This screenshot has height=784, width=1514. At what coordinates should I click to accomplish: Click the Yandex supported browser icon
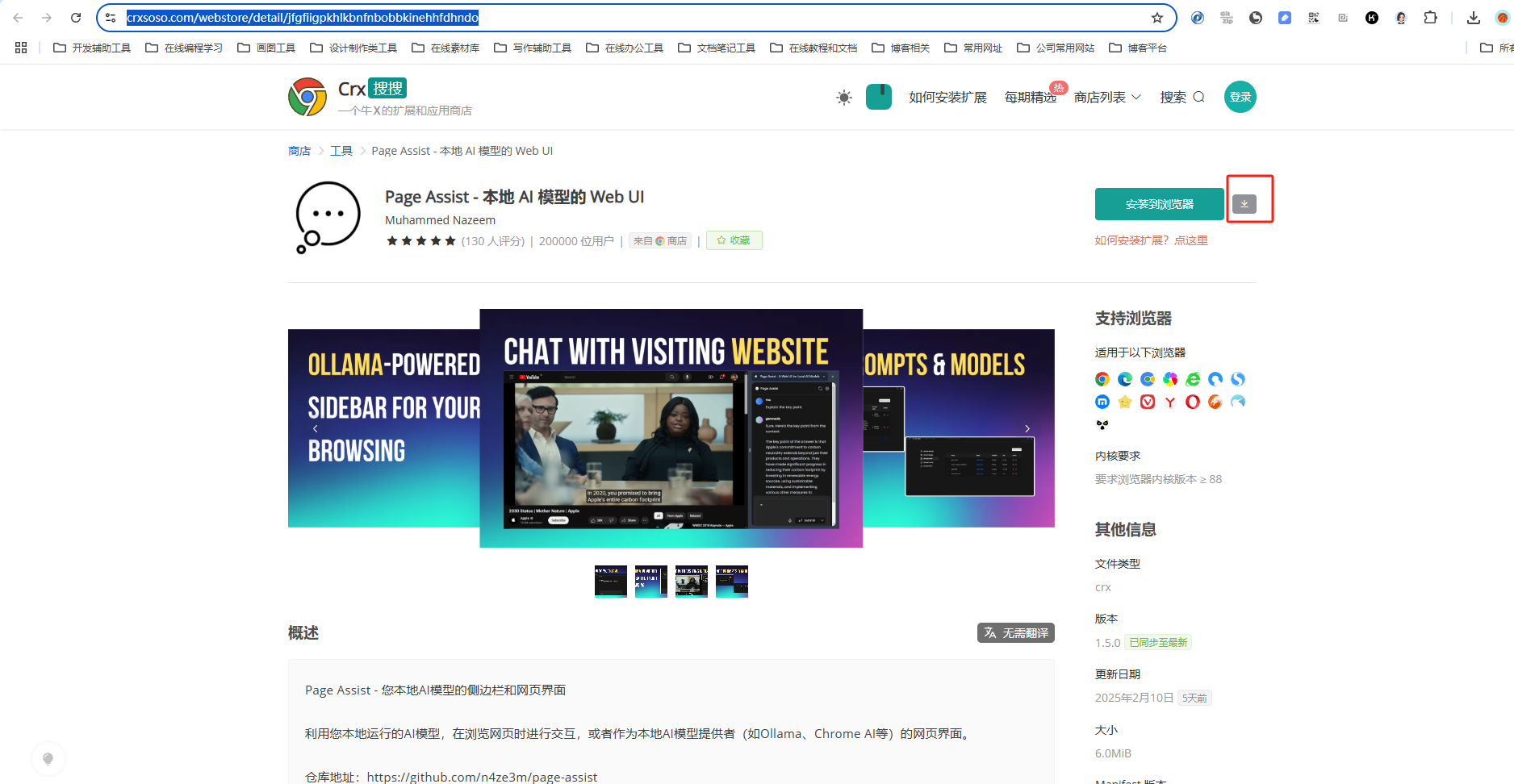pyautogui.click(x=1170, y=402)
